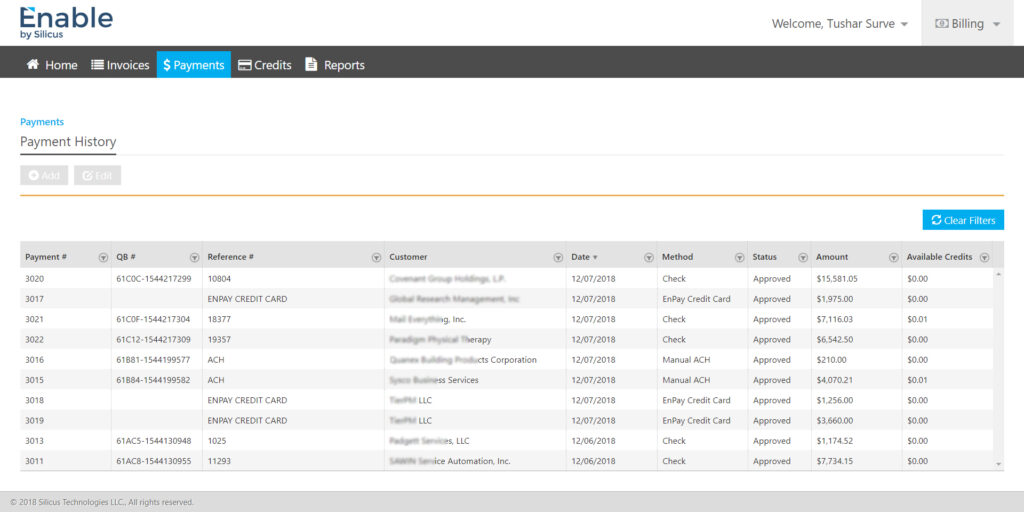Click the Edit payment button

coord(97,176)
